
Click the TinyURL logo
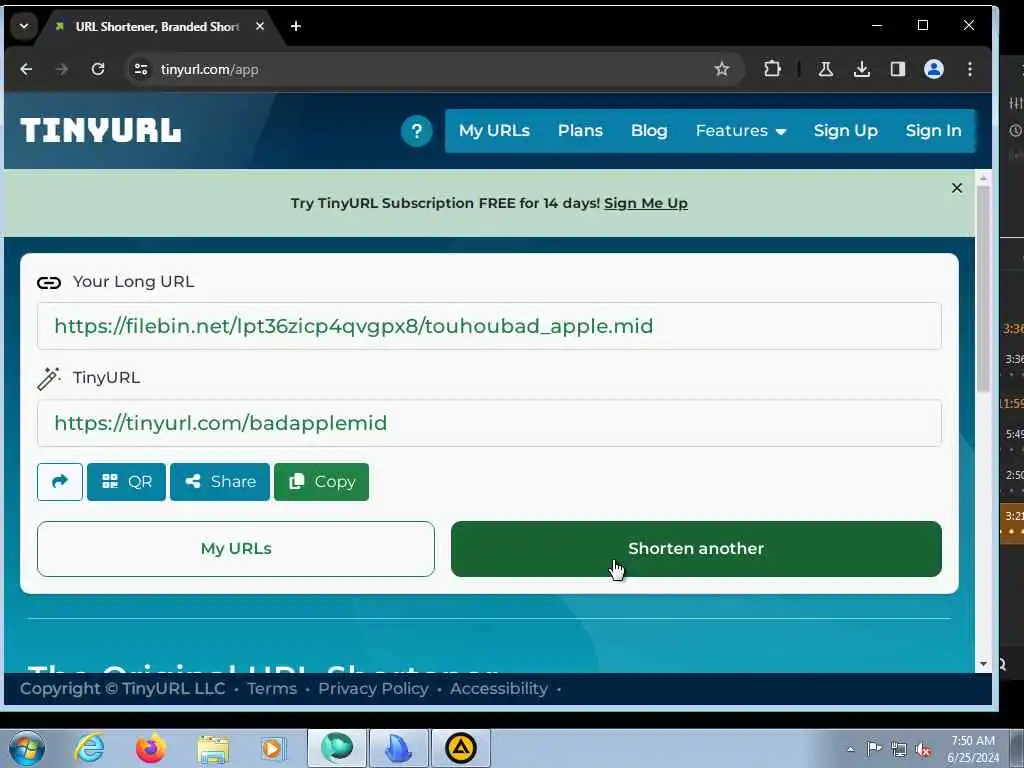pos(101,131)
